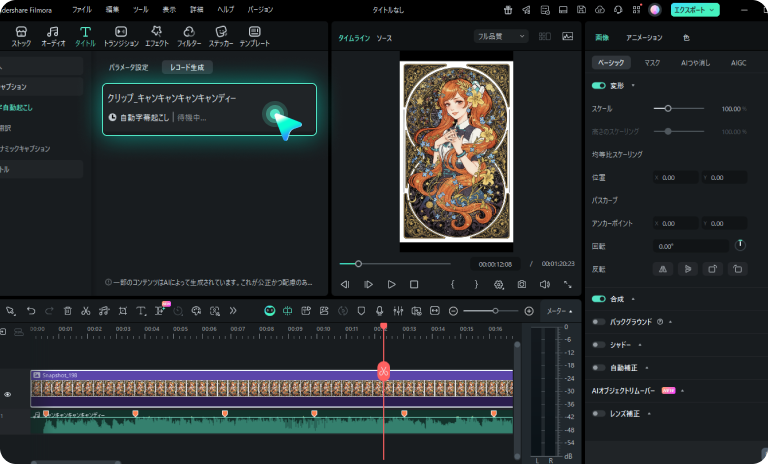Open the Transitions (トランジション) panel

pyautogui.click(x=121, y=38)
